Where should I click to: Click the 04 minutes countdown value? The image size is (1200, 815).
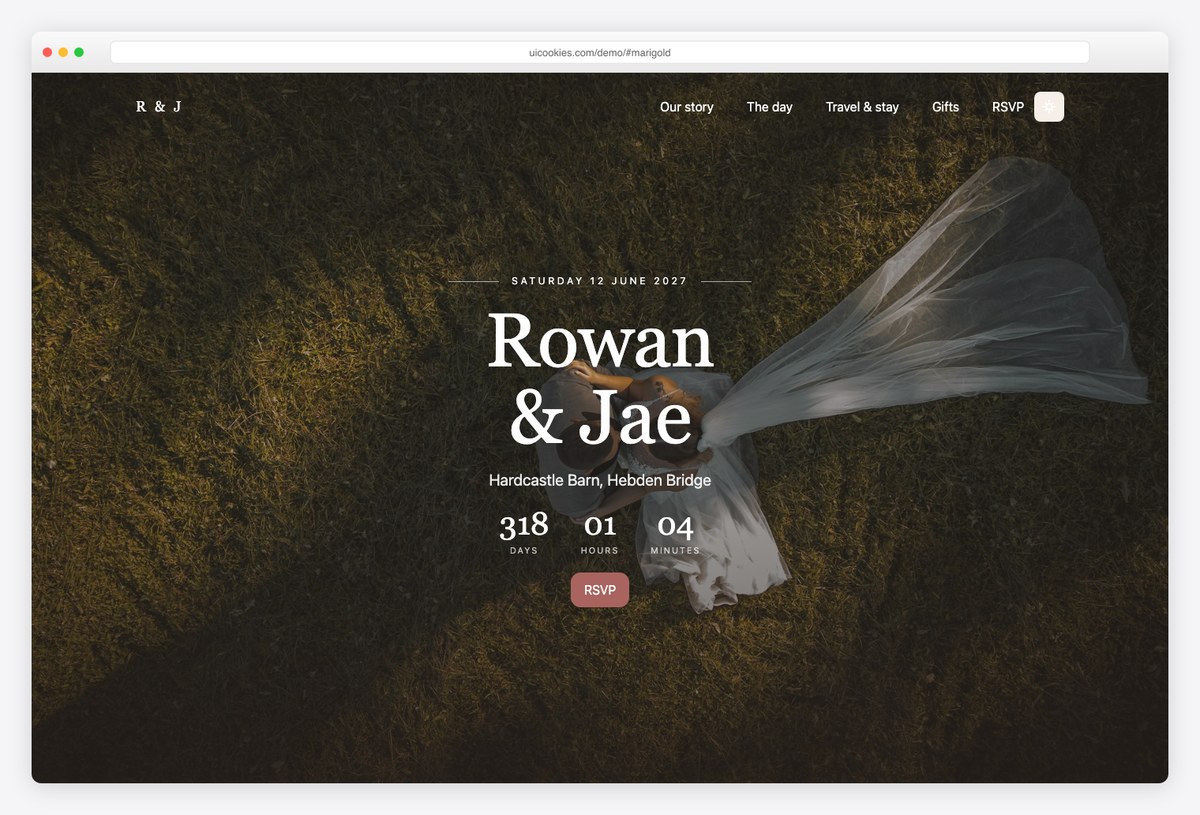point(675,526)
